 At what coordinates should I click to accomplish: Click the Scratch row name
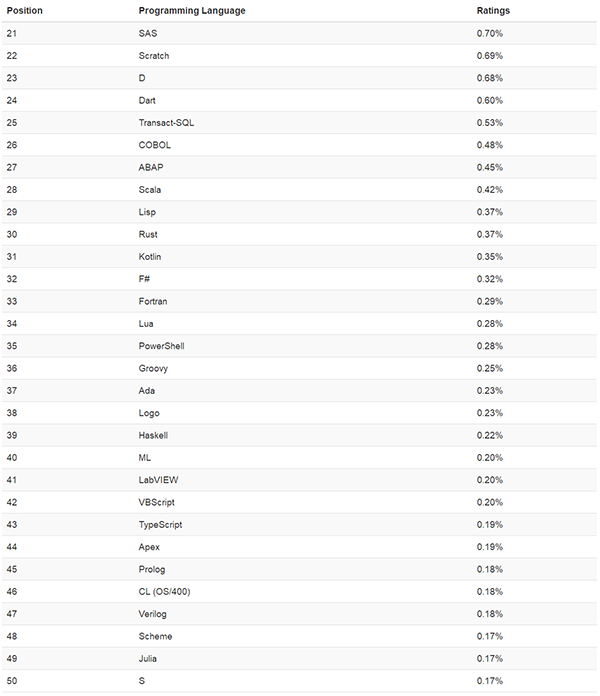pyautogui.click(x=154, y=56)
